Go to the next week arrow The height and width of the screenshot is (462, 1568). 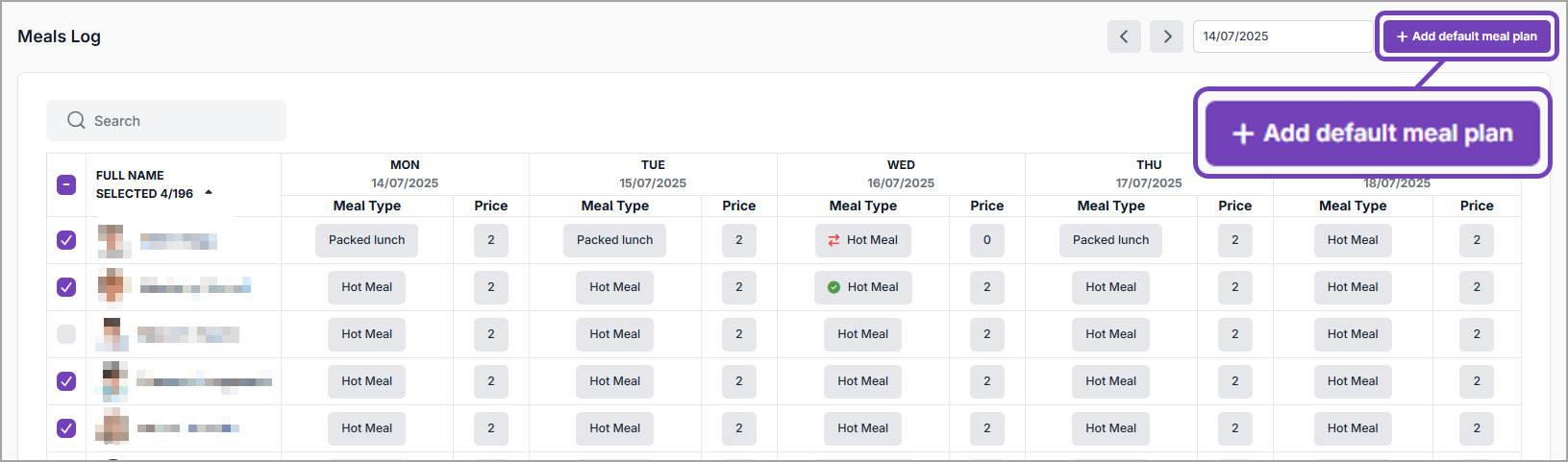[x=1167, y=36]
